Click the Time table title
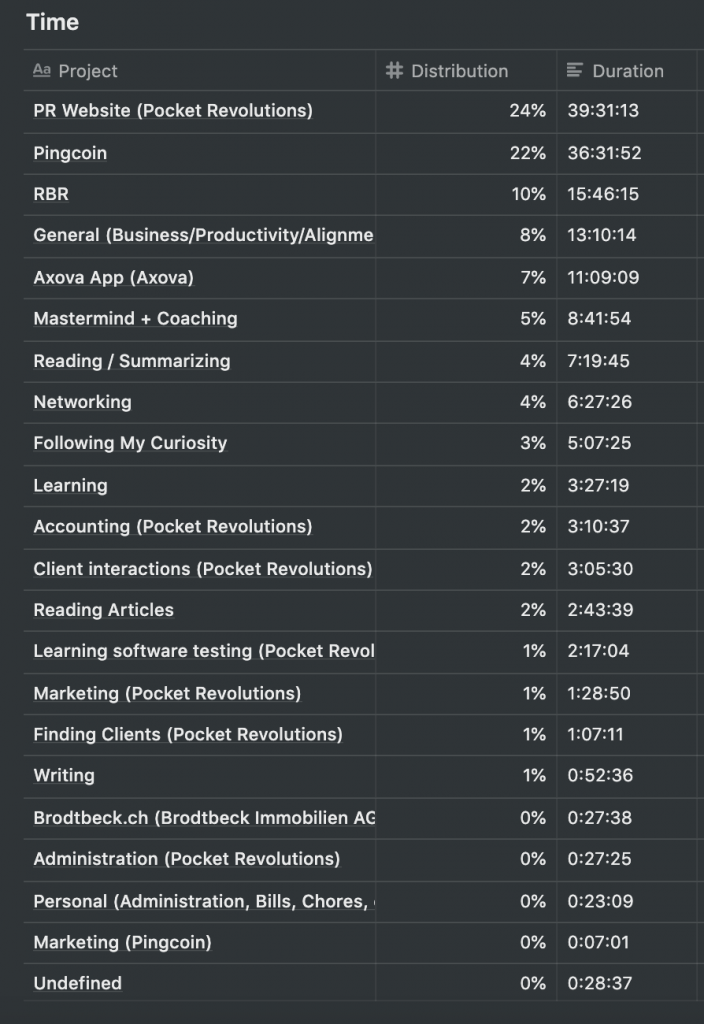This screenshot has height=1024, width=704. click(x=53, y=22)
